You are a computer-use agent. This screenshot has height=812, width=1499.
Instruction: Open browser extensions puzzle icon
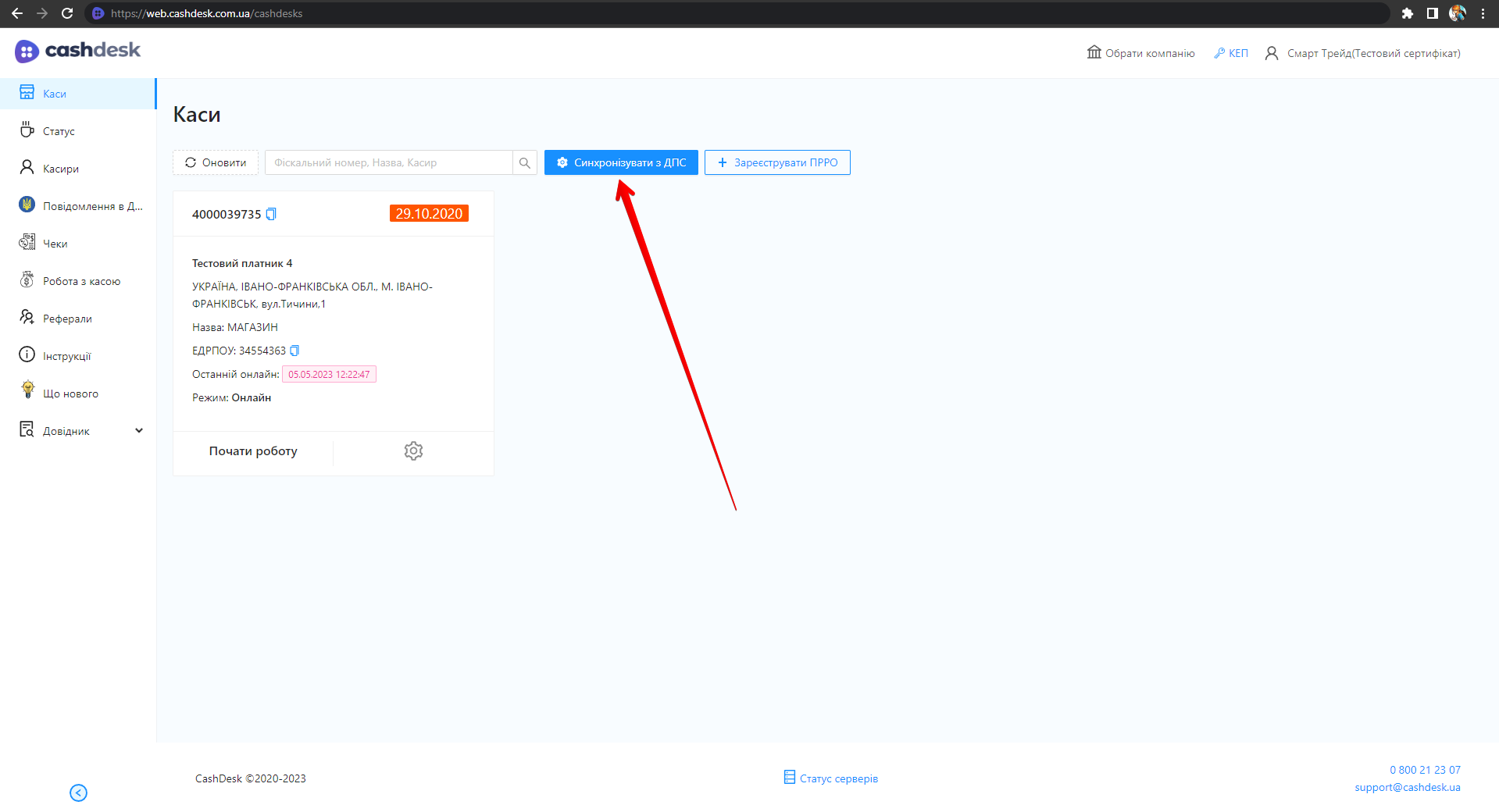click(x=1407, y=13)
